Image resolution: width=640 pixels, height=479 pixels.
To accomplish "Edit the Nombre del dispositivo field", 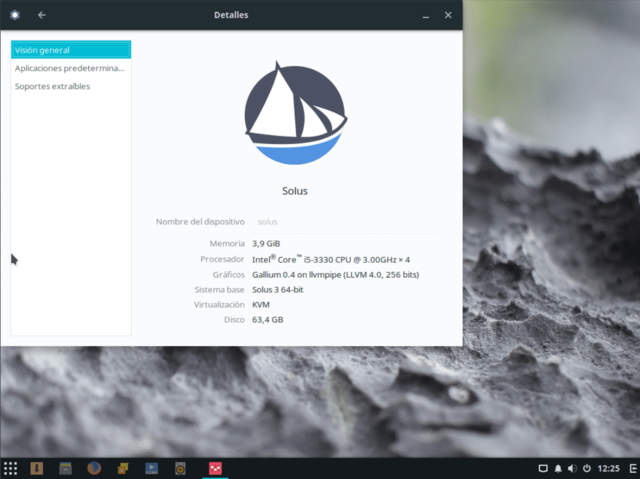I will click(345, 222).
